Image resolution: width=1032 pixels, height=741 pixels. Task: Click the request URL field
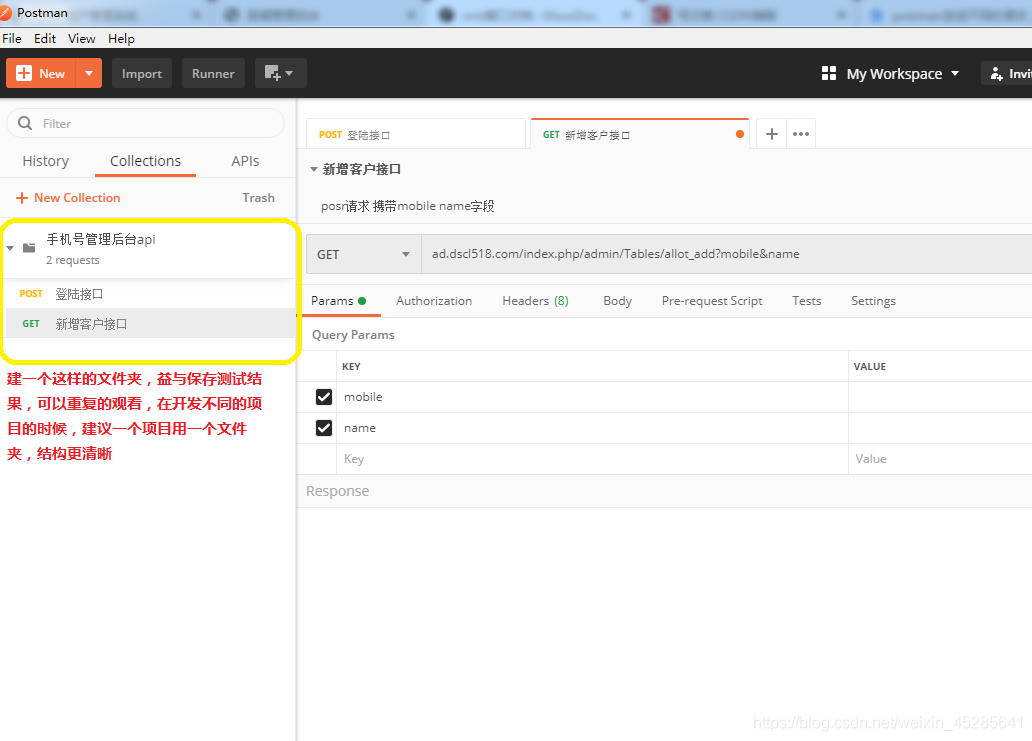point(727,254)
